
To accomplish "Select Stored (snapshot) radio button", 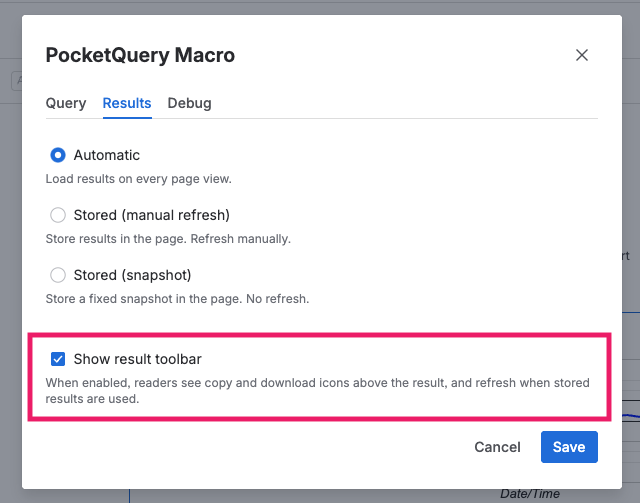I will 58,275.
